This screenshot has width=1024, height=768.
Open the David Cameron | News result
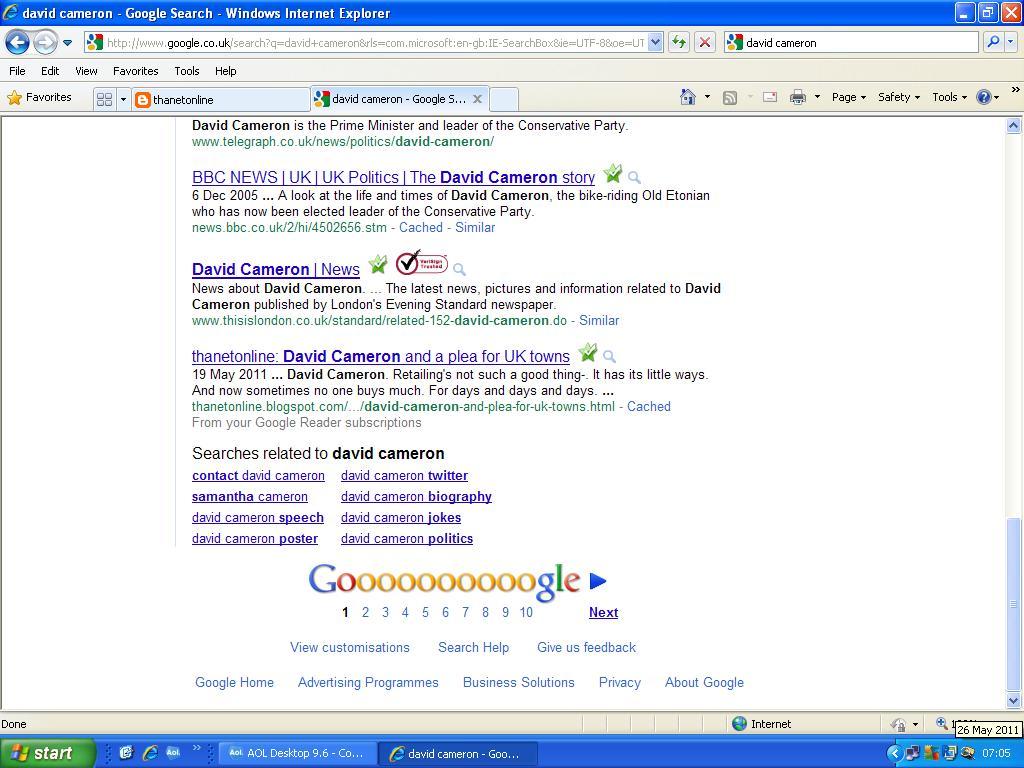click(x=276, y=270)
